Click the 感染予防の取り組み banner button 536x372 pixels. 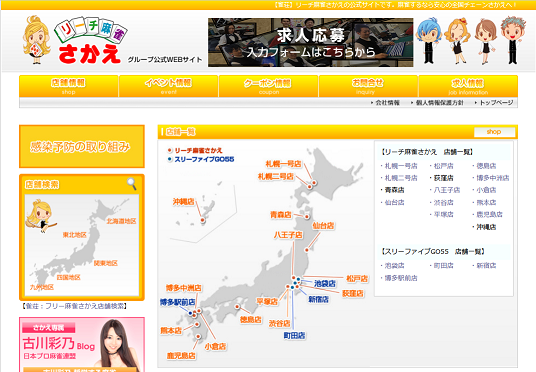click(x=82, y=146)
